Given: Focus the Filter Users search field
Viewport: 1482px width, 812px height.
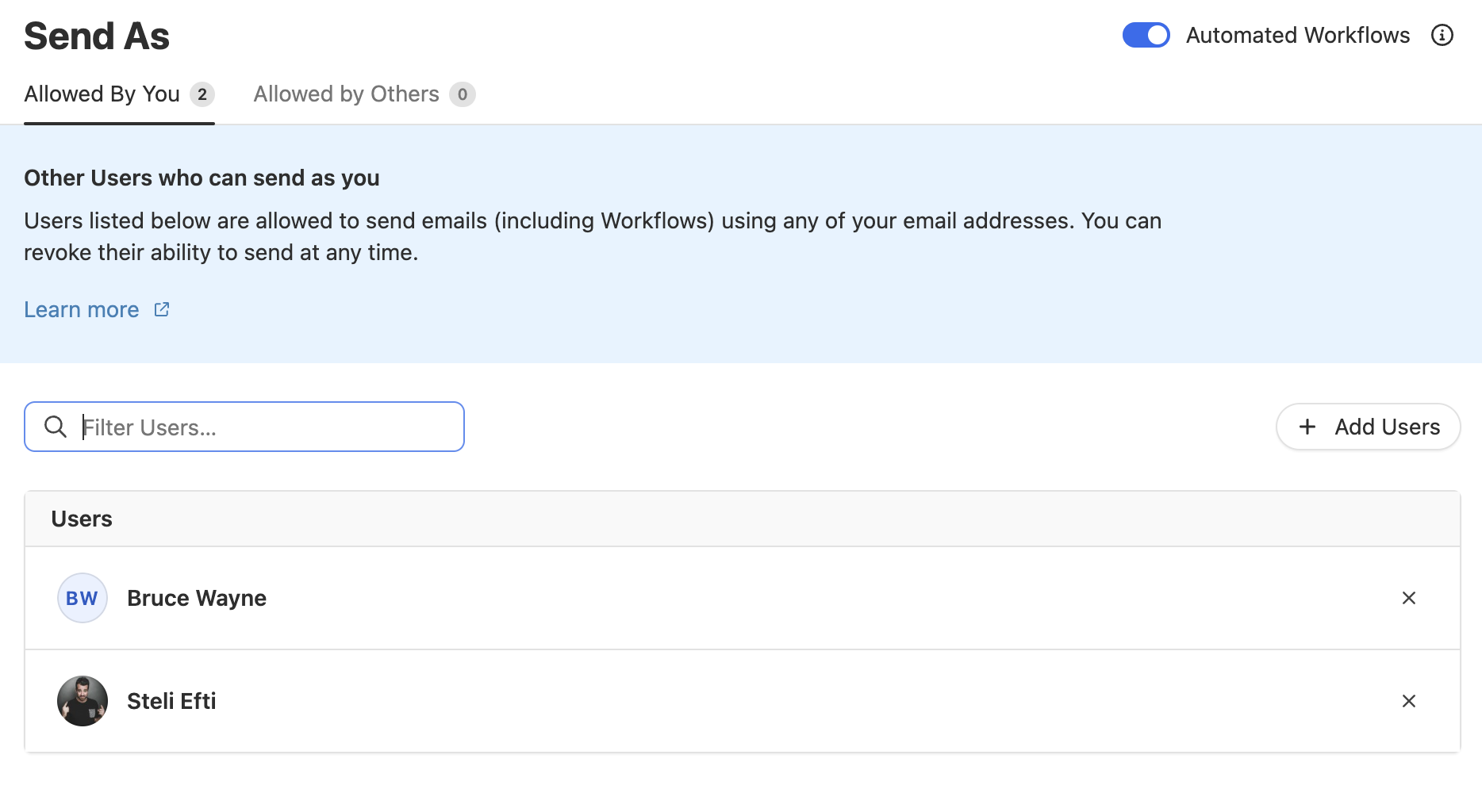Looking at the screenshot, I should (x=244, y=427).
